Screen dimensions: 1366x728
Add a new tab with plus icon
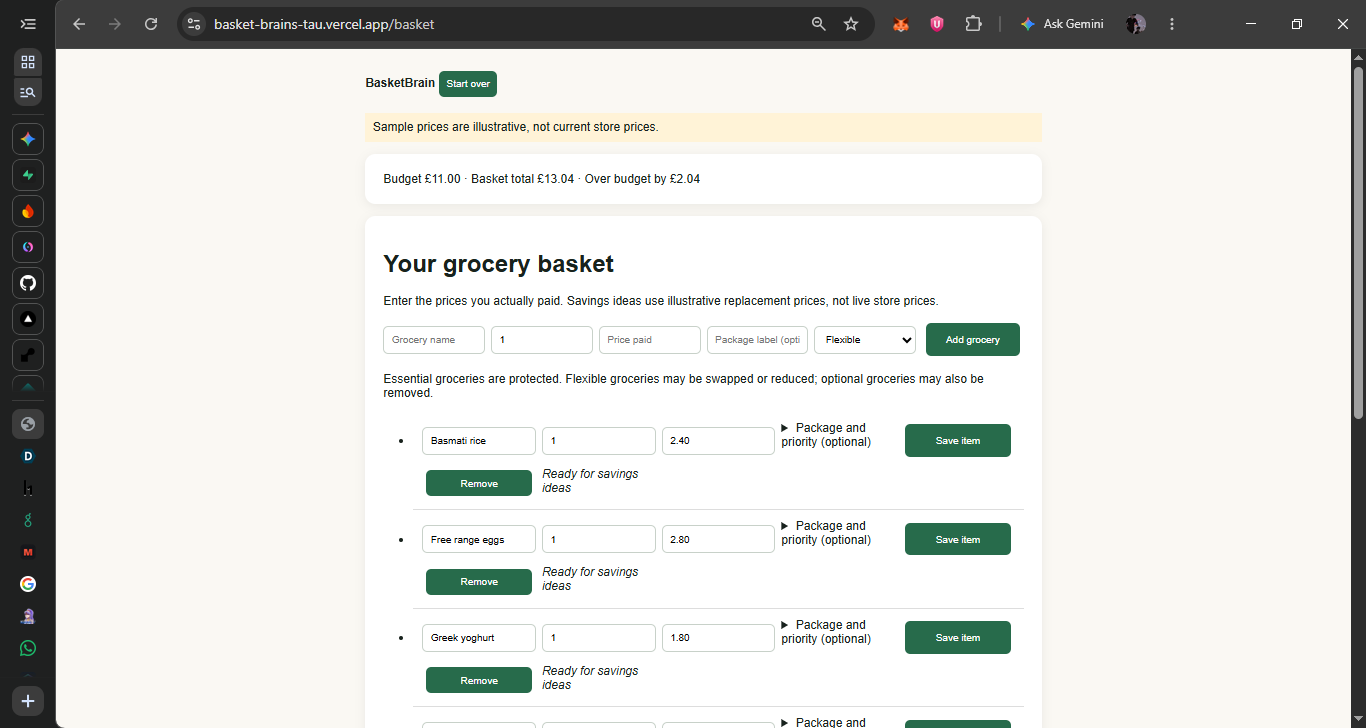click(28, 701)
